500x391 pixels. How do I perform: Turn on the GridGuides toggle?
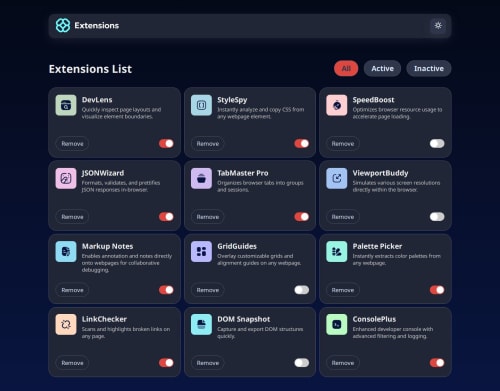coord(302,290)
